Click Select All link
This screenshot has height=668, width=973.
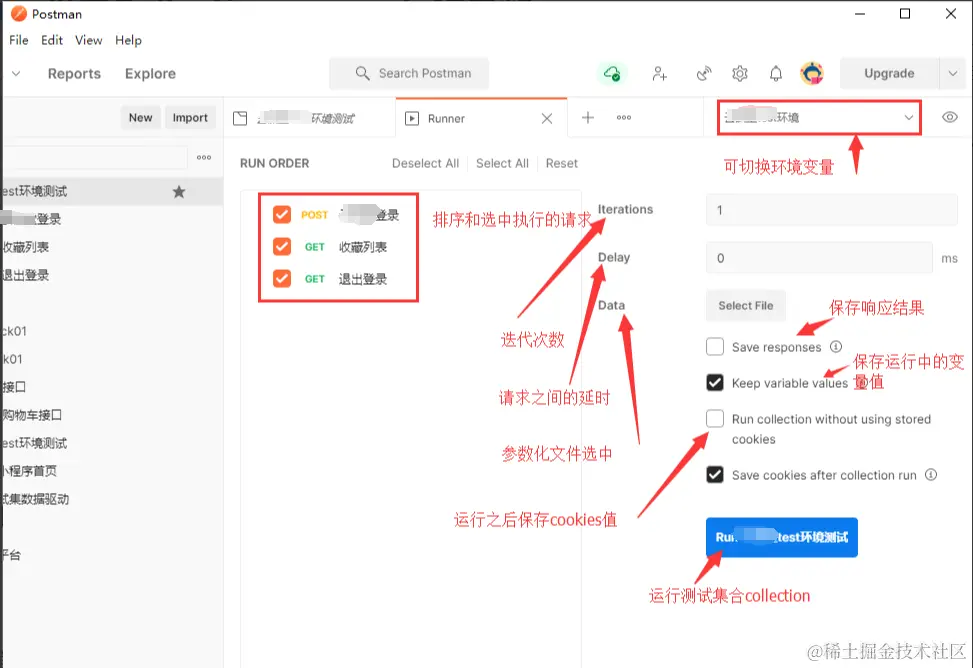[x=502, y=163]
